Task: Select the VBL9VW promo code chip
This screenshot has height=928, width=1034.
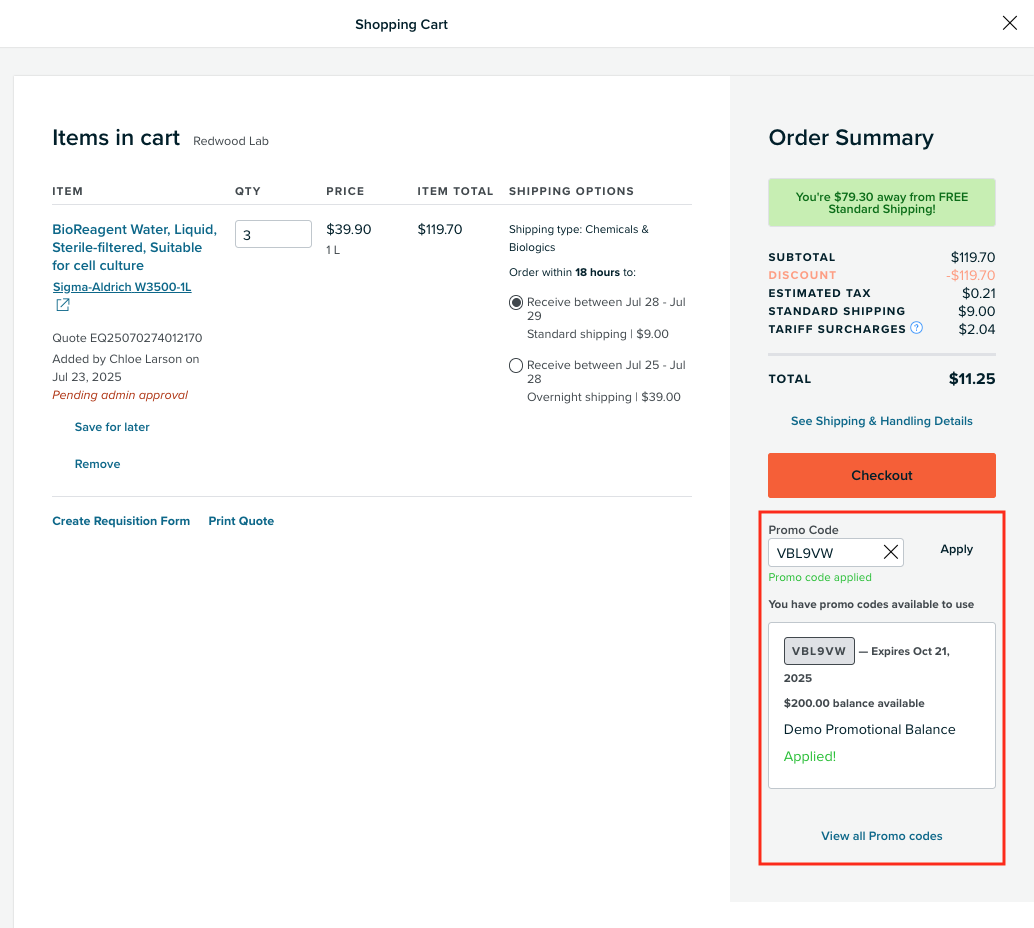Action: 819,651
